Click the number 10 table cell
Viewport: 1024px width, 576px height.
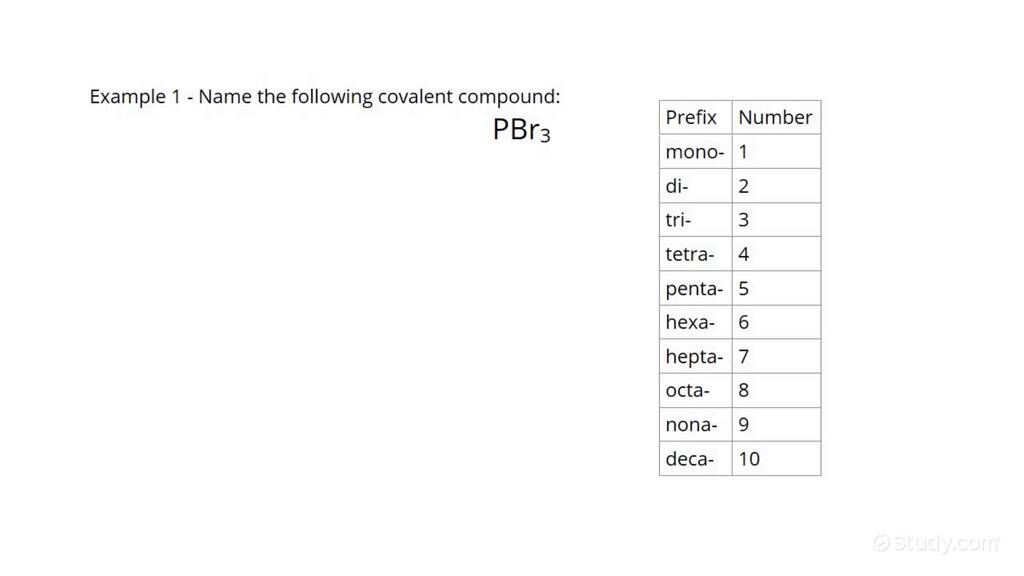click(x=776, y=458)
